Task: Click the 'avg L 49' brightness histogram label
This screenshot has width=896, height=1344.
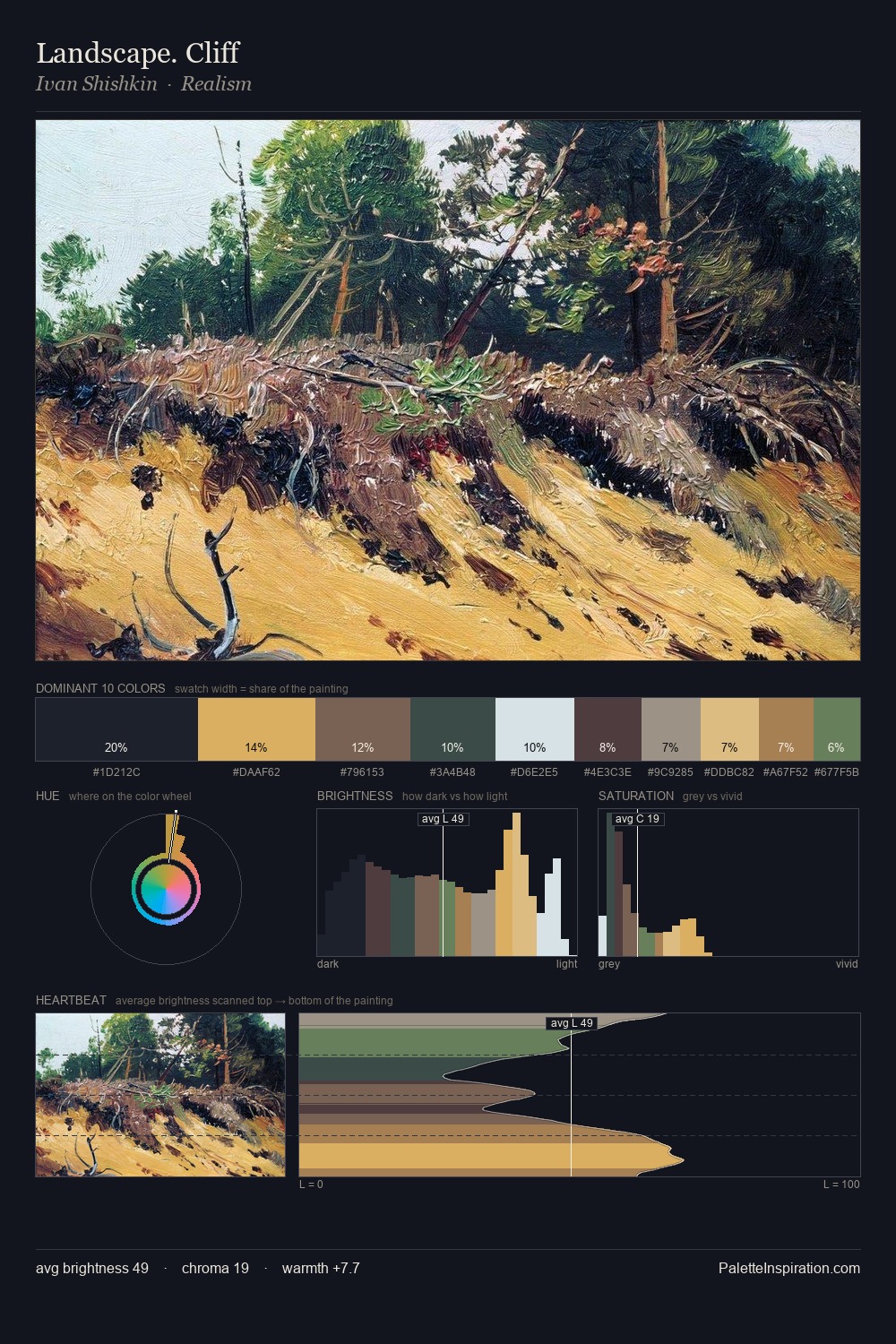Action: (x=443, y=819)
